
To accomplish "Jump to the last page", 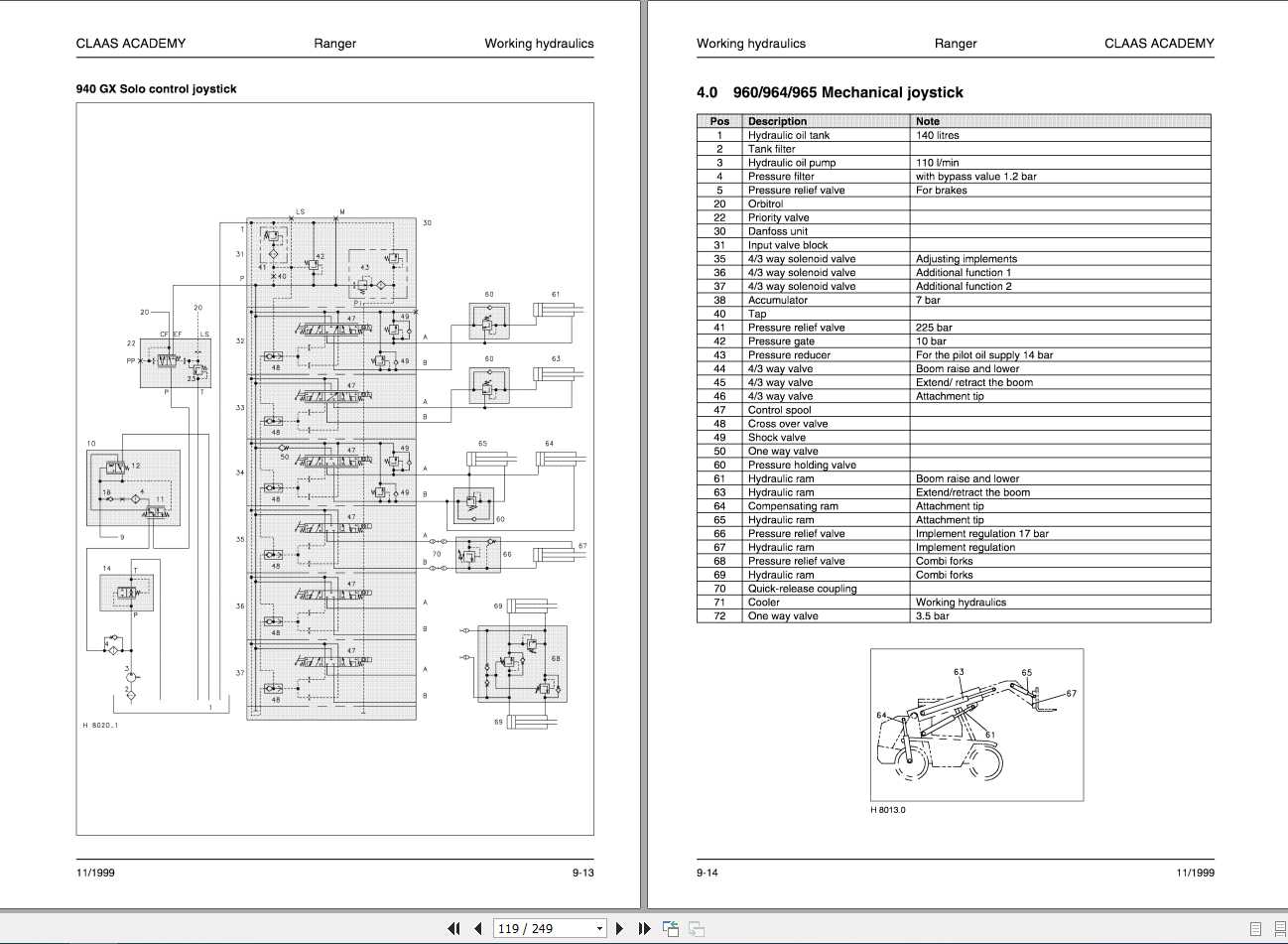I will tap(644, 928).
